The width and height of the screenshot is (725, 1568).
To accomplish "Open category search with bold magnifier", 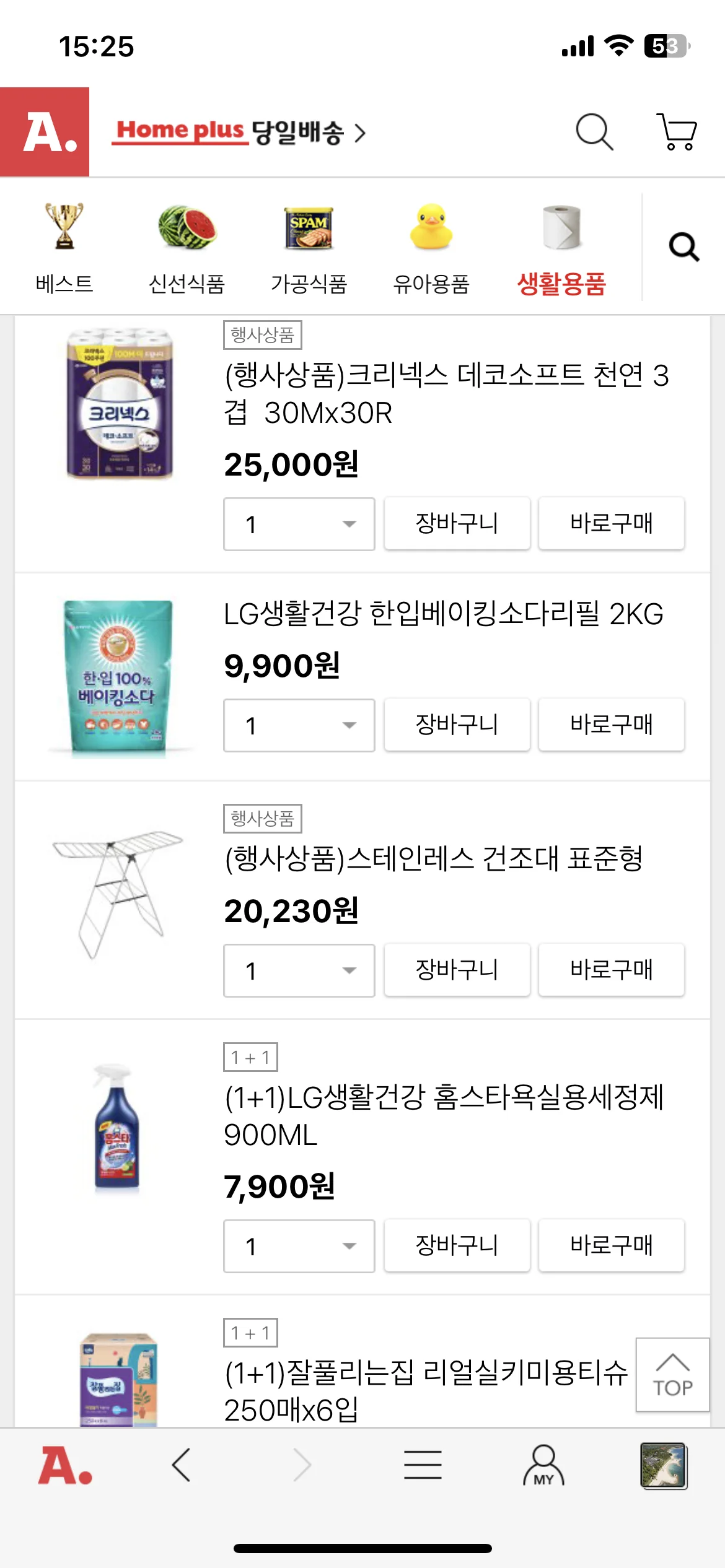I will click(x=683, y=247).
